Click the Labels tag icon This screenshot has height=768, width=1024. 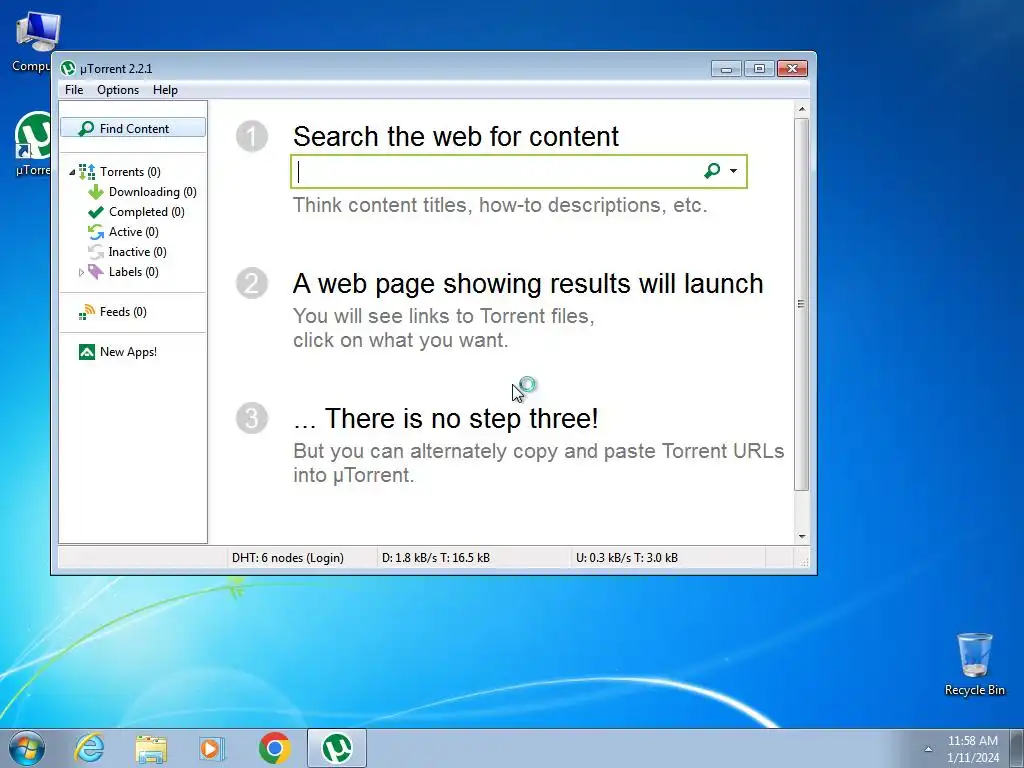click(96, 272)
